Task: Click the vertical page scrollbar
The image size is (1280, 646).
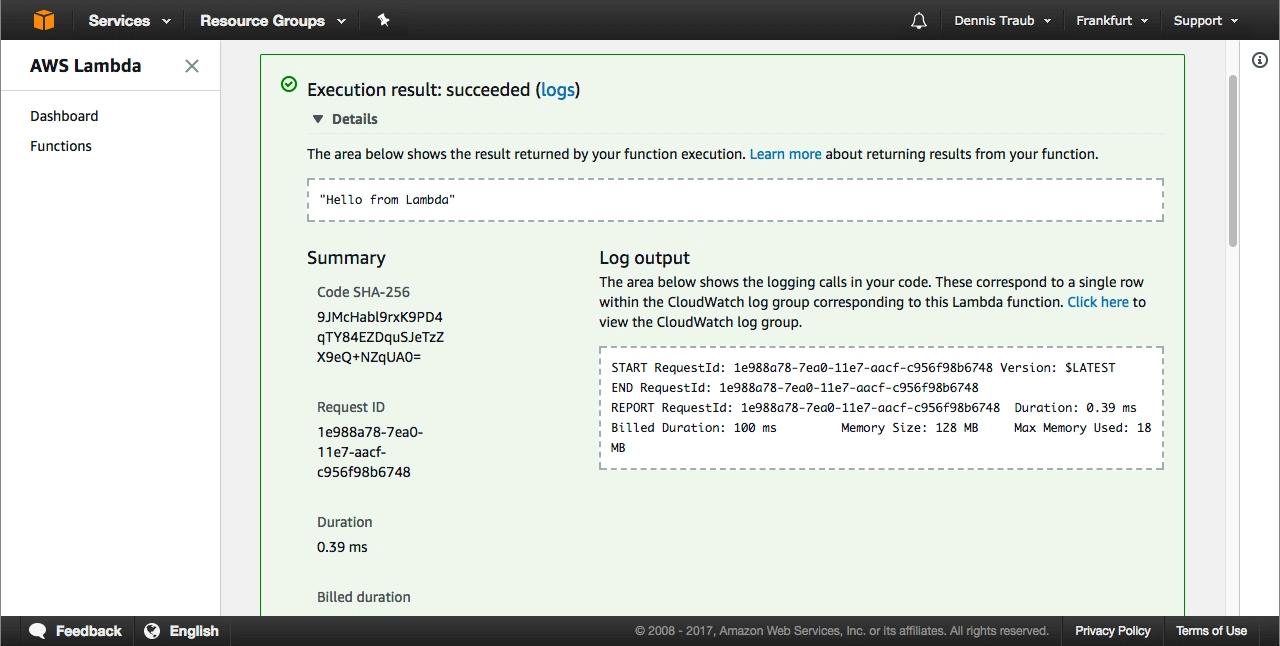Action: 1232,160
